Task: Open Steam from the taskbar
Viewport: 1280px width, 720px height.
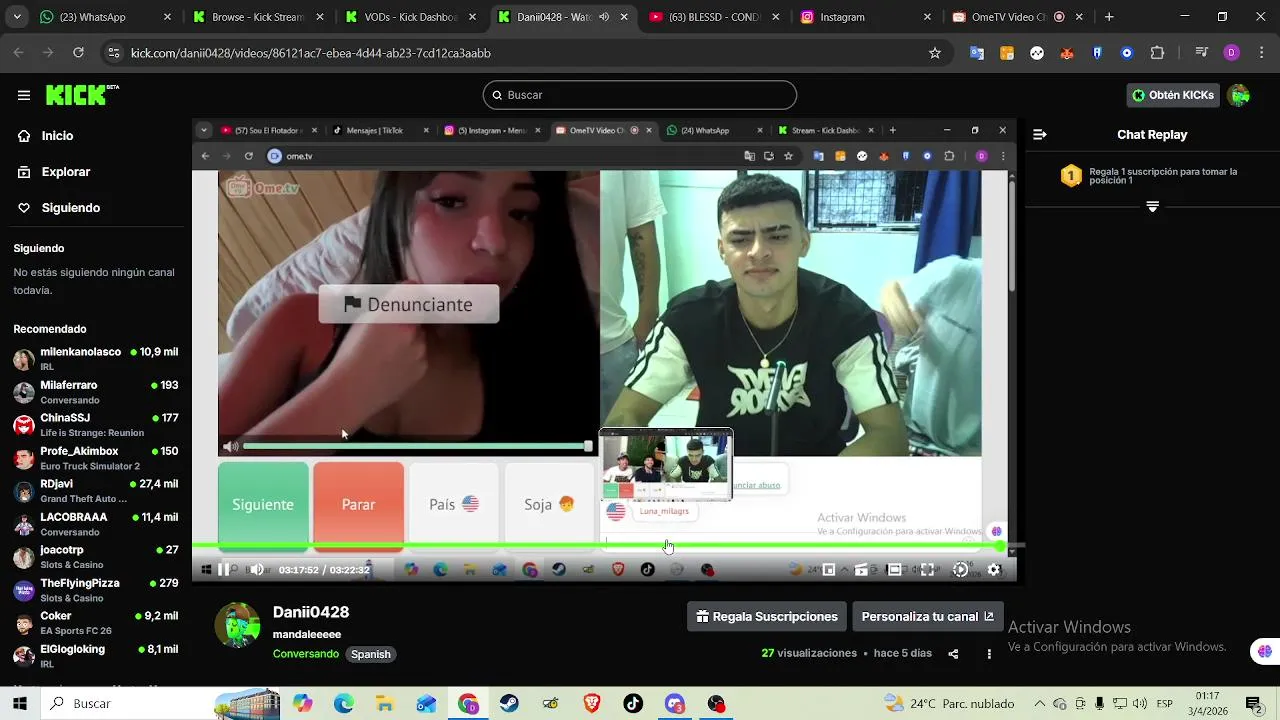Action: coord(509,704)
